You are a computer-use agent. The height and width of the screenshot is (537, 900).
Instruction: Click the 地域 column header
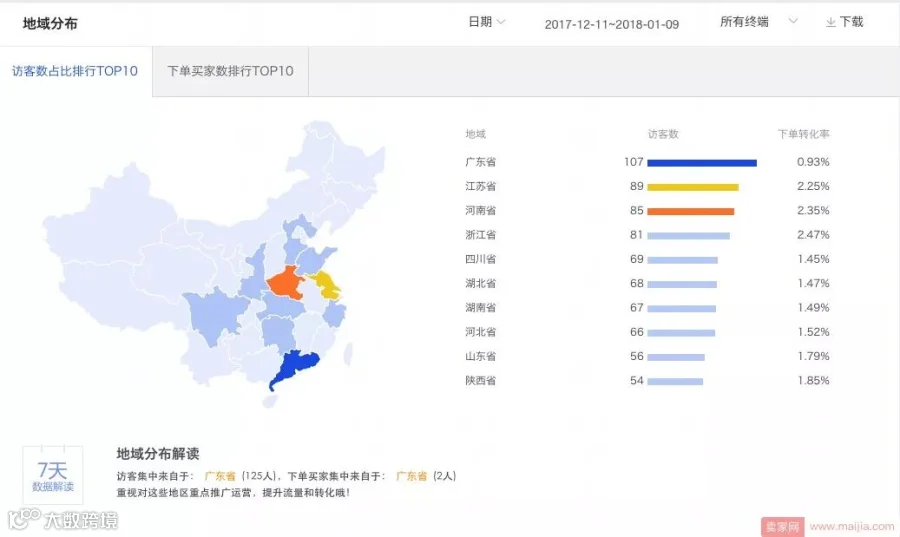[475, 134]
